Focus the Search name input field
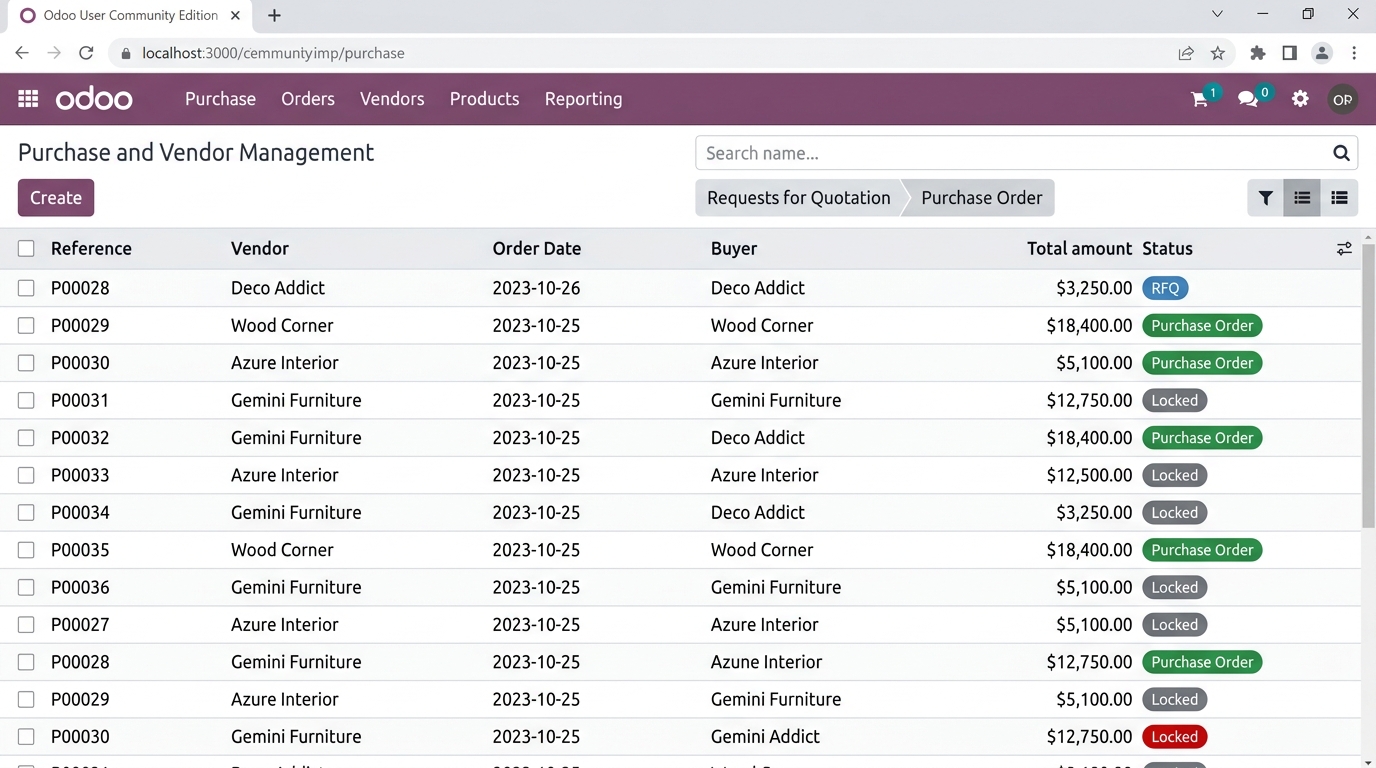 (x=1014, y=153)
